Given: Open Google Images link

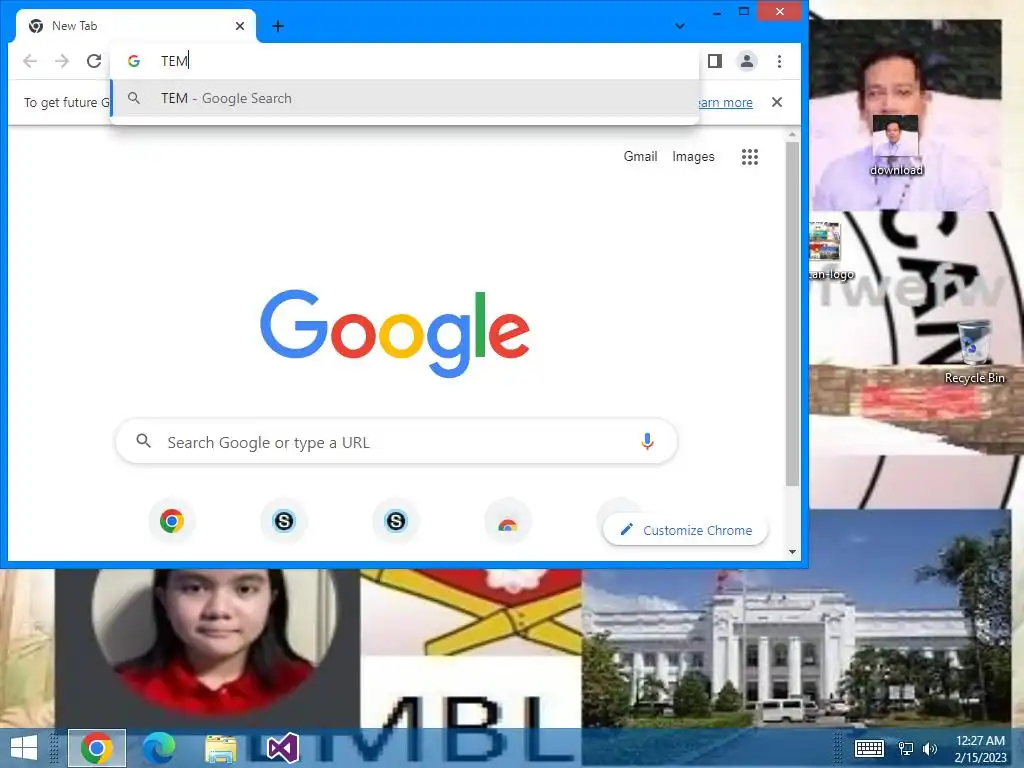Looking at the screenshot, I should (x=693, y=157).
